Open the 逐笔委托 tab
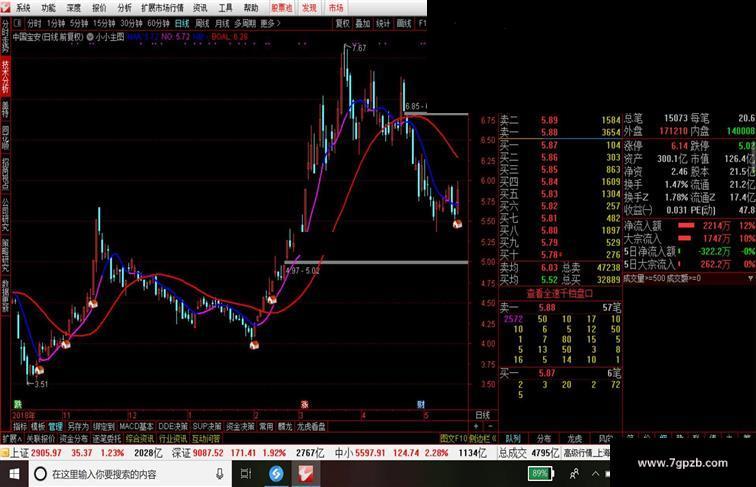Image resolution: width=756 pixels, height=487 pixels. [107, 439]
